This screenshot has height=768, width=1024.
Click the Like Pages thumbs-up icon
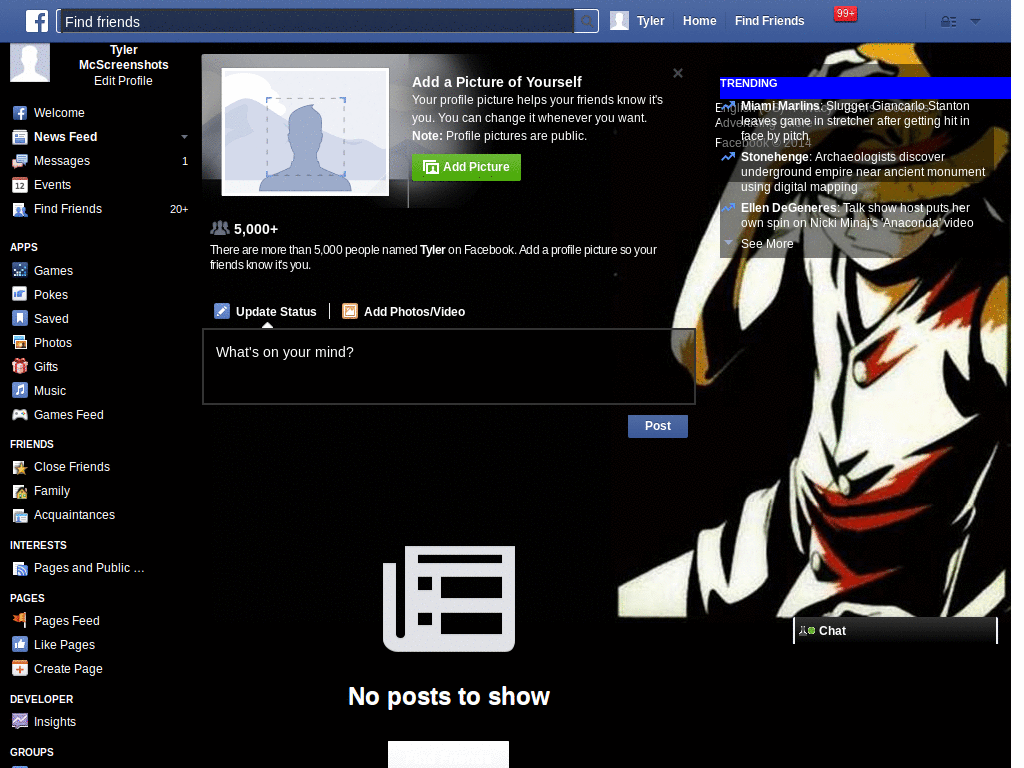pos(20,645)
